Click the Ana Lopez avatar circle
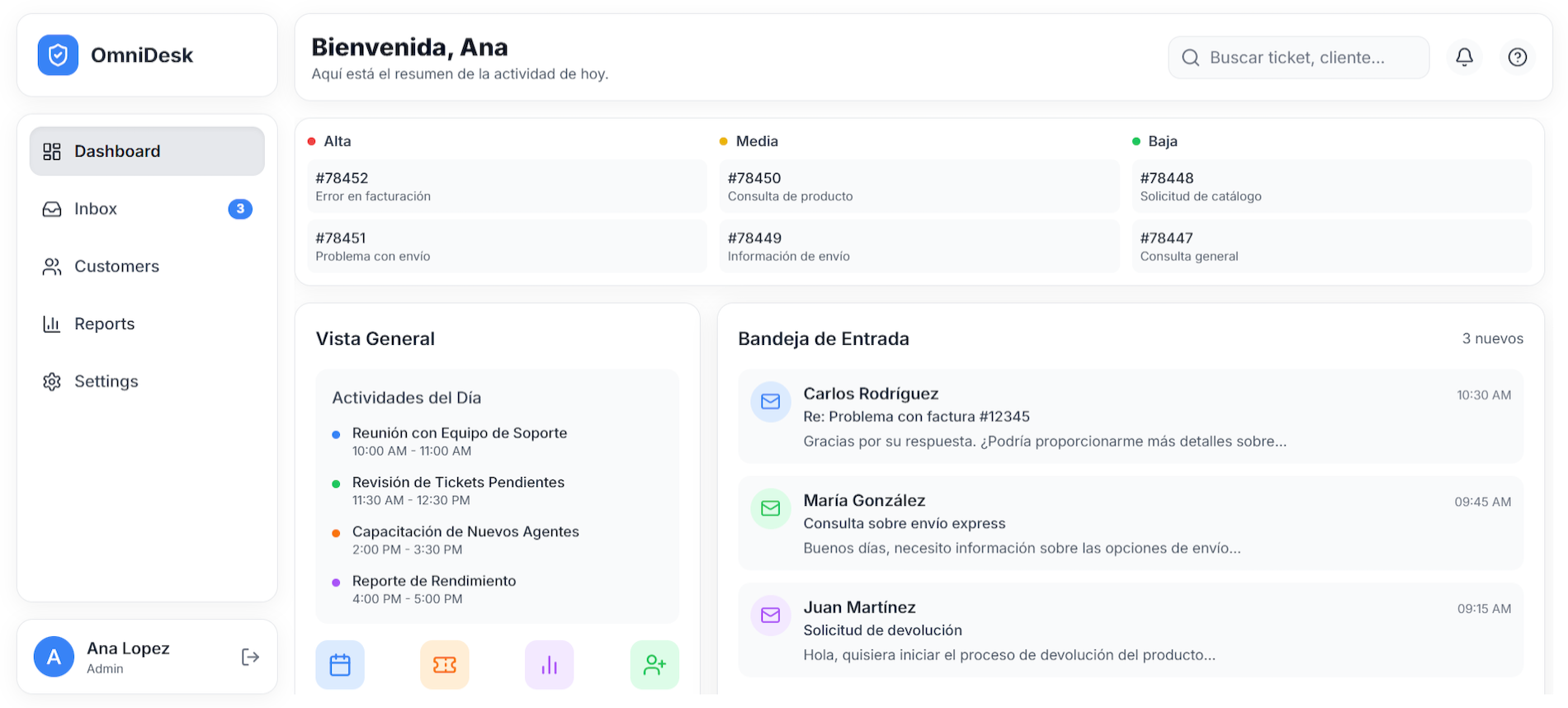The image size is (1568, 708). click(54, 657)
